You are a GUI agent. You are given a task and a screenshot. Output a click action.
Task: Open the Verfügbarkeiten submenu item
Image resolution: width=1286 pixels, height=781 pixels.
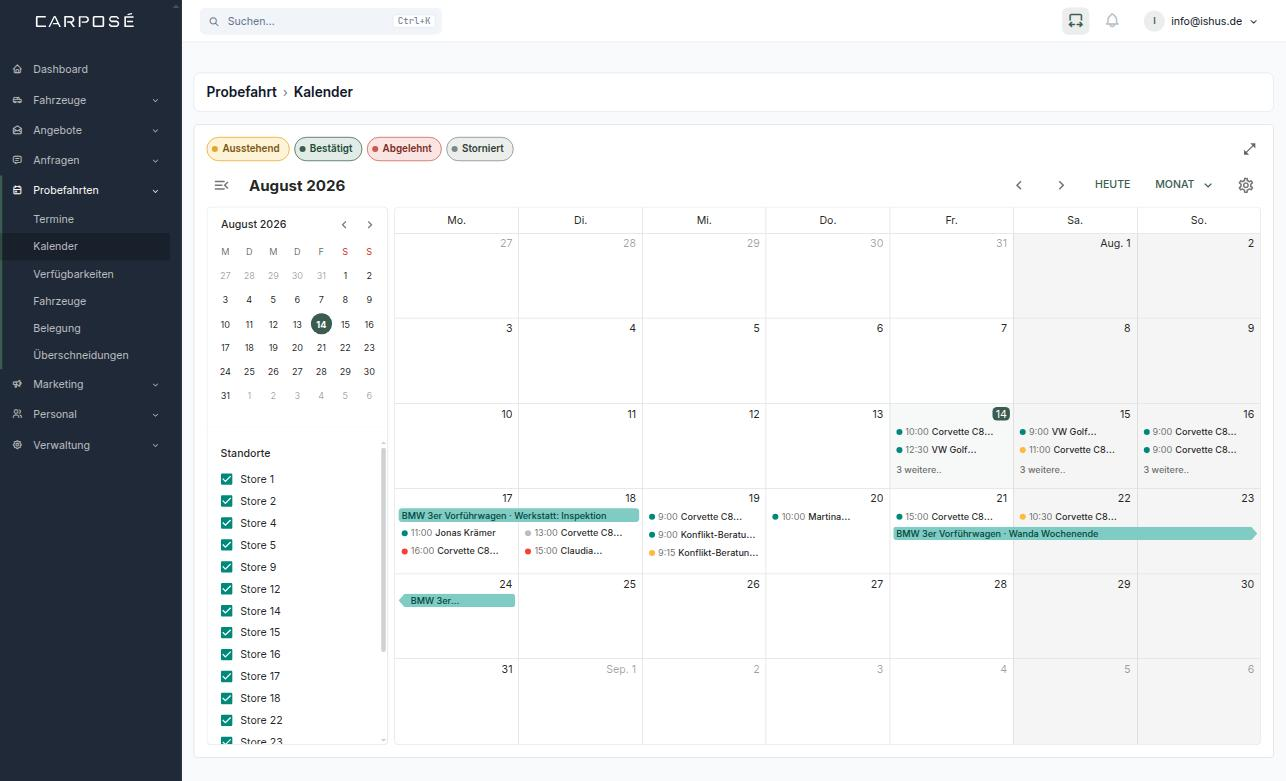(x=73, y=274)
